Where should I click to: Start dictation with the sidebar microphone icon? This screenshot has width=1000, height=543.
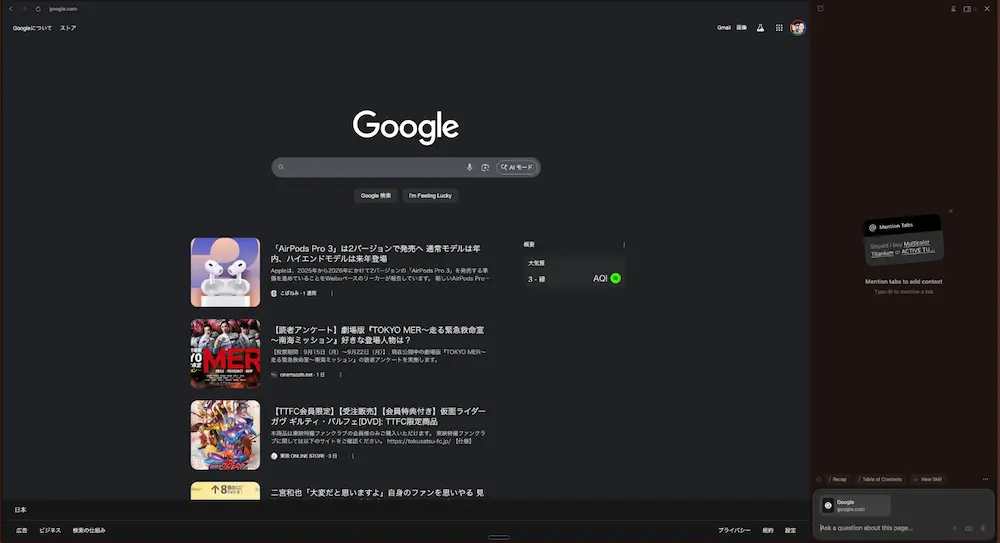[x=983, y=528]
